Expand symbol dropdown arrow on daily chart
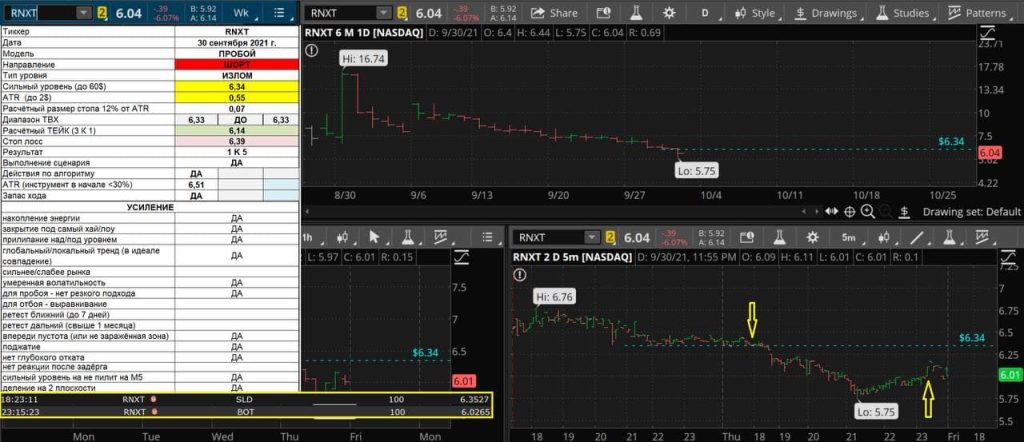 point(385,12)
